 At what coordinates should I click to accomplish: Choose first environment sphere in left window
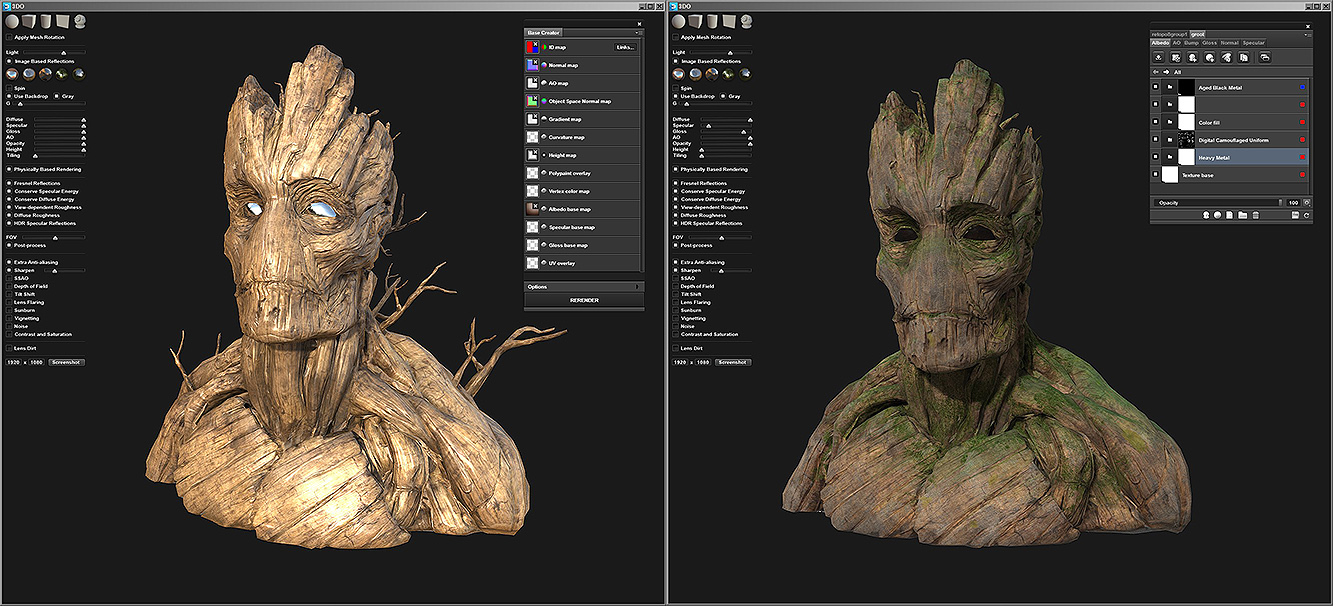pos(13,74)
